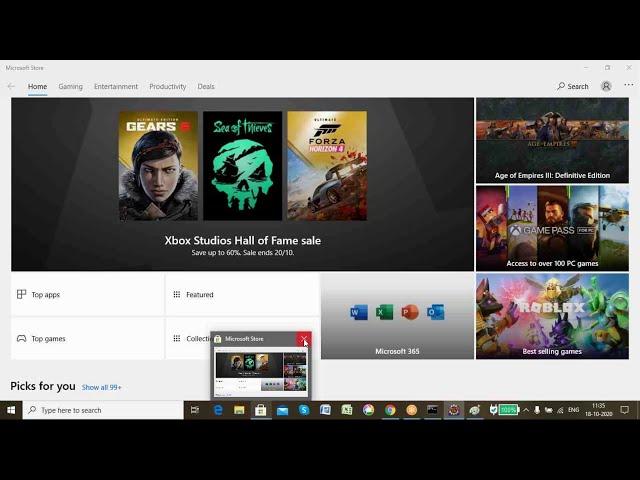Open the Sea of Thieves cover
640x480 pixels.
pos(242,166)
